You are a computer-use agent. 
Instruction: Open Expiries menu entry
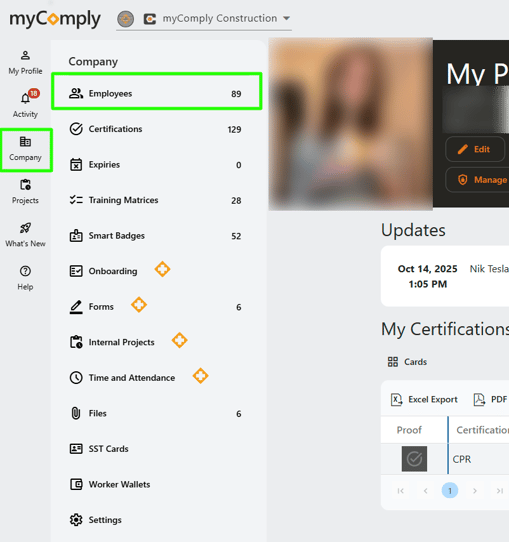(157, 165)
